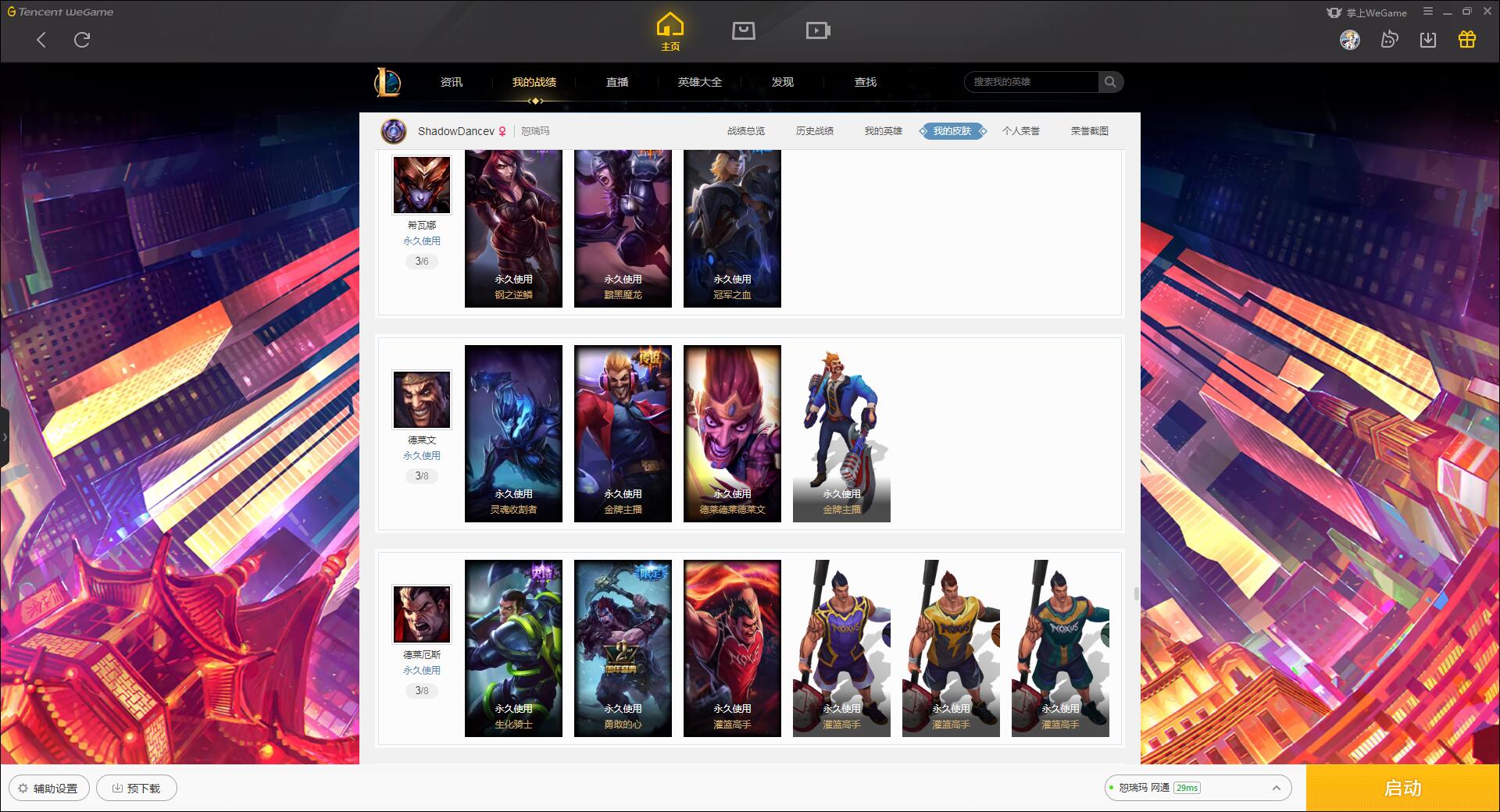Open the downloads icon
Screen dimensions: 1500x812
1428,40
